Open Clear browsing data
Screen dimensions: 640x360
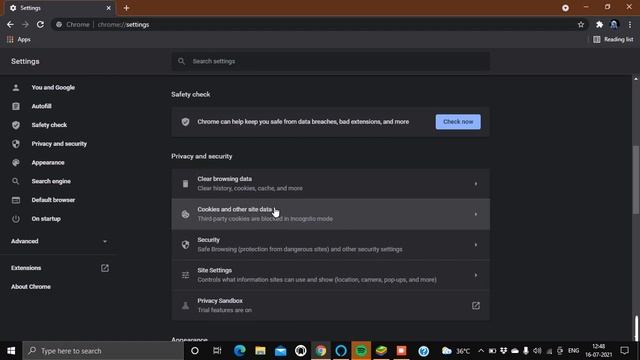(331, 184)
